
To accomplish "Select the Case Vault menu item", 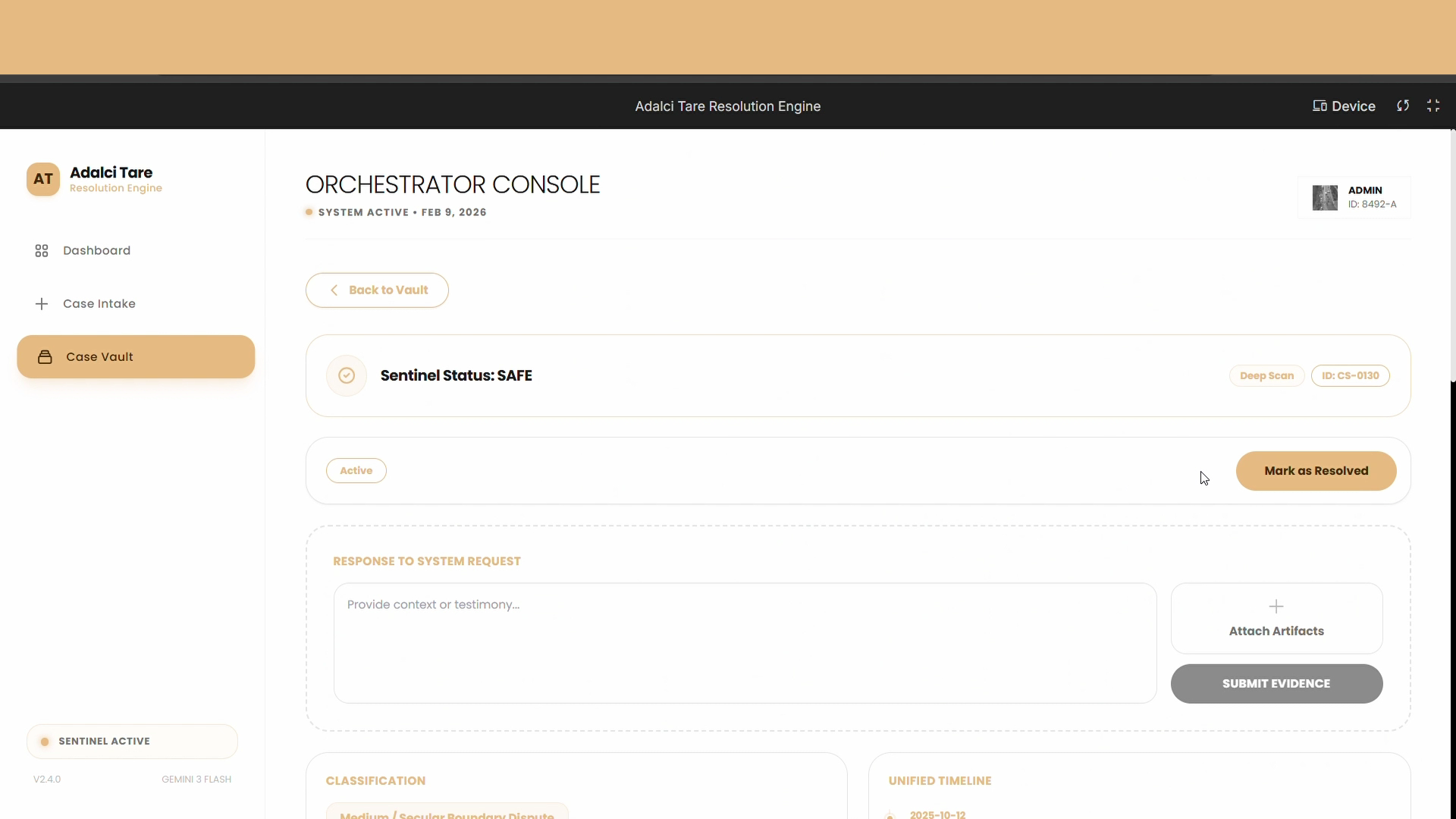I will pos(136,357).
